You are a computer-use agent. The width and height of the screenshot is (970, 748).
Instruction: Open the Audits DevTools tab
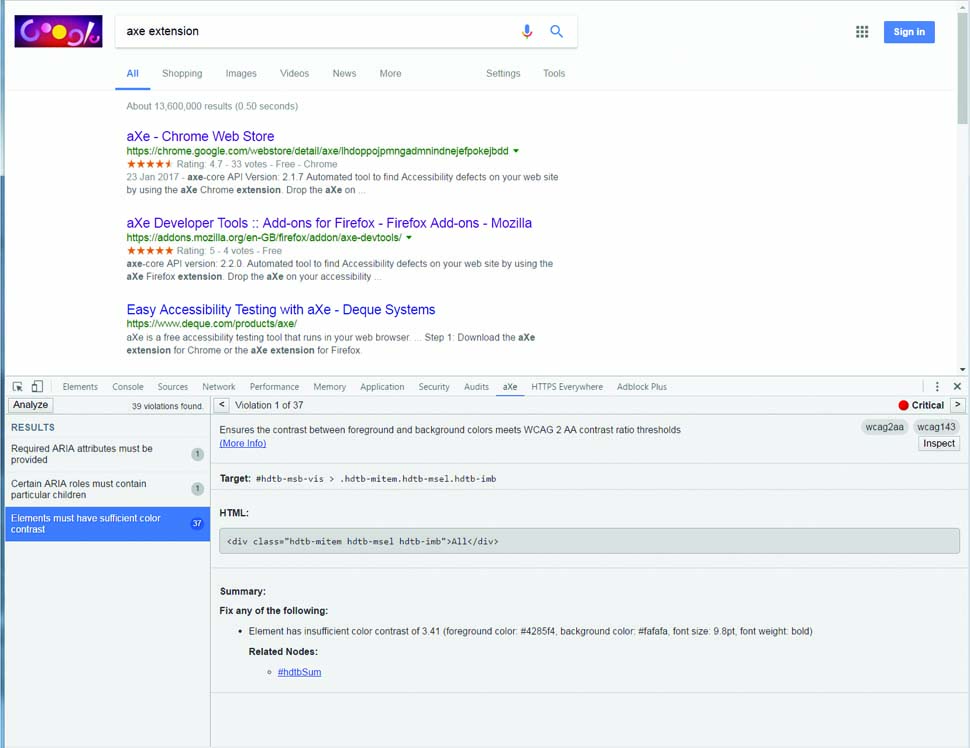tap(476, 387)
